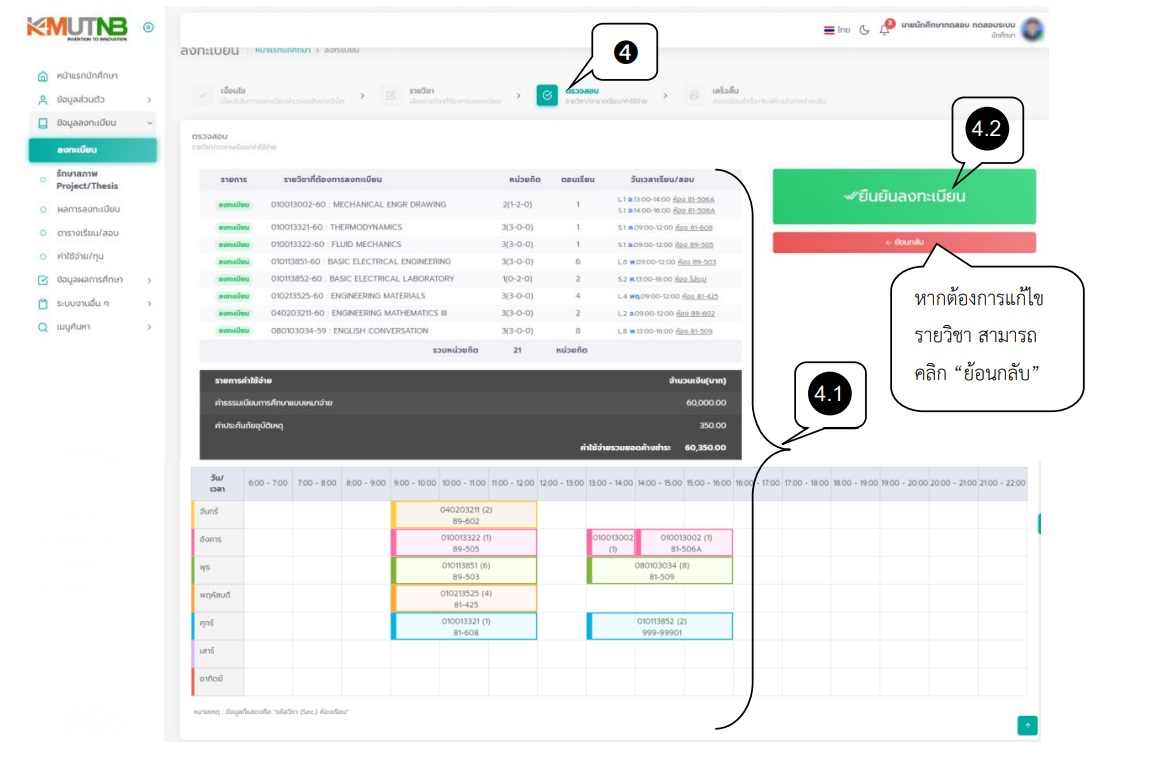Expand the เมนูค้นหา chevron
This screenshot has height=776, width=1172.
(149, 327)
